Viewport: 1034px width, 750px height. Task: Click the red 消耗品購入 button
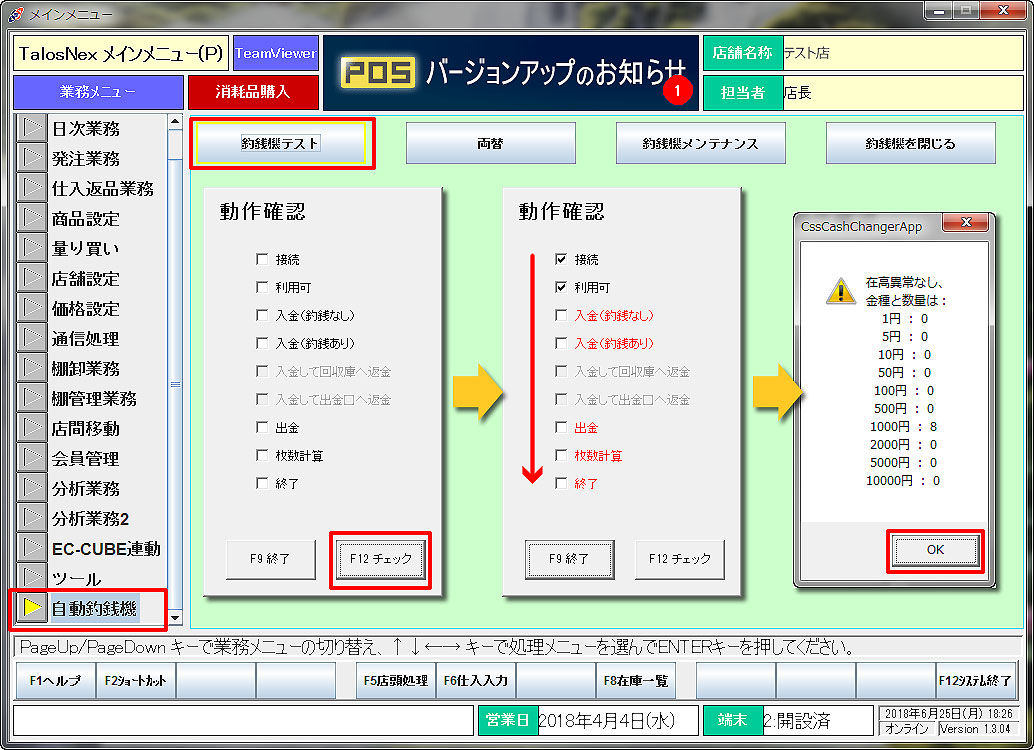tap(253, 92)
